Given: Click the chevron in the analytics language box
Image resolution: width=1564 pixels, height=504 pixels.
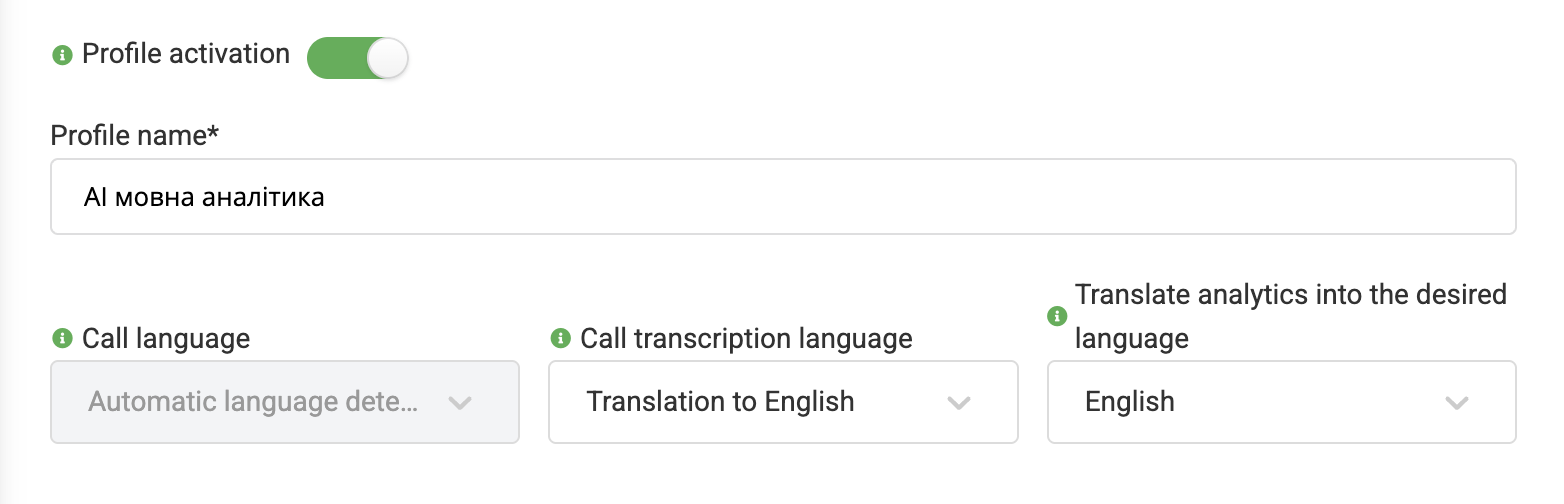Looking at the screenshot, I should click(1456, 403).
